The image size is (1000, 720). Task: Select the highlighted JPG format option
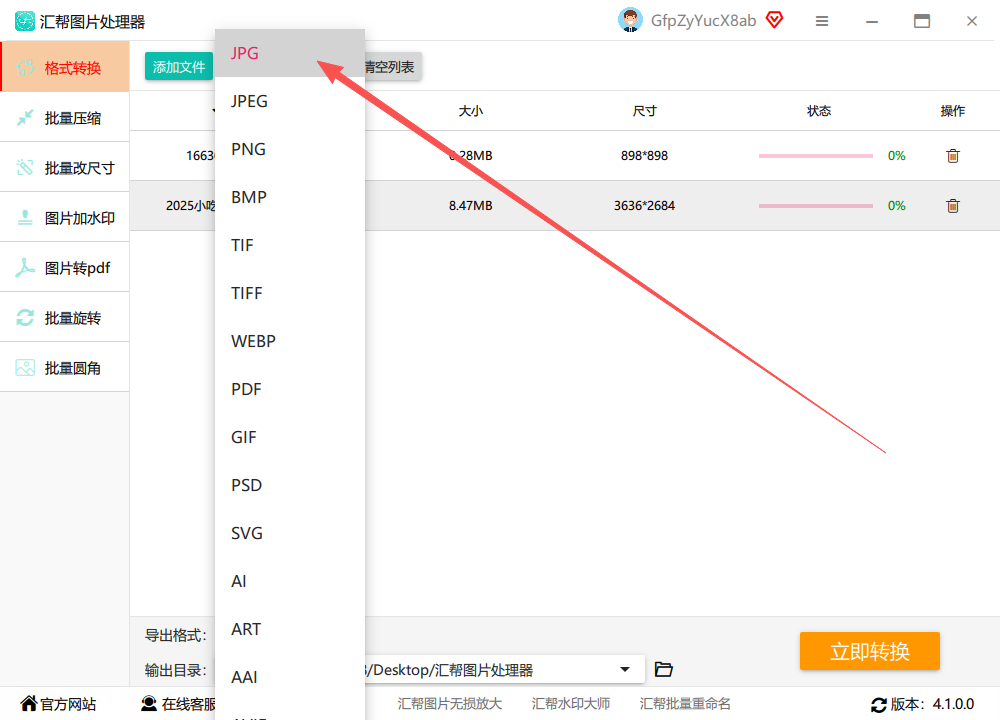[x=290, y=53]
